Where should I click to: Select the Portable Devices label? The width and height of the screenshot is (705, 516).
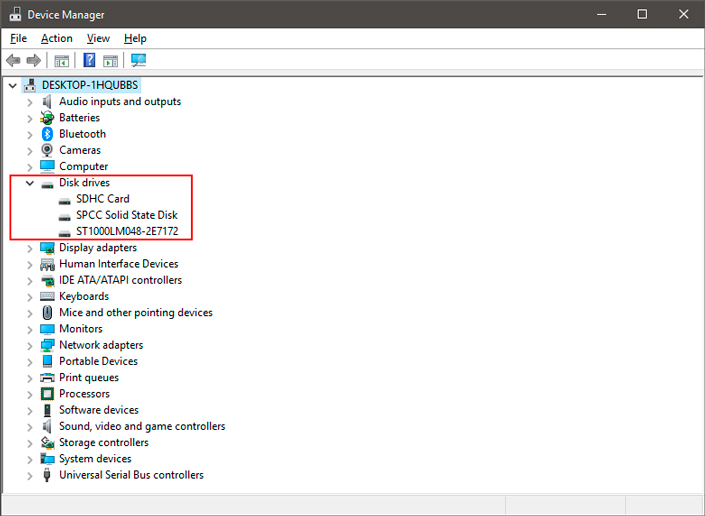[98, 361]
